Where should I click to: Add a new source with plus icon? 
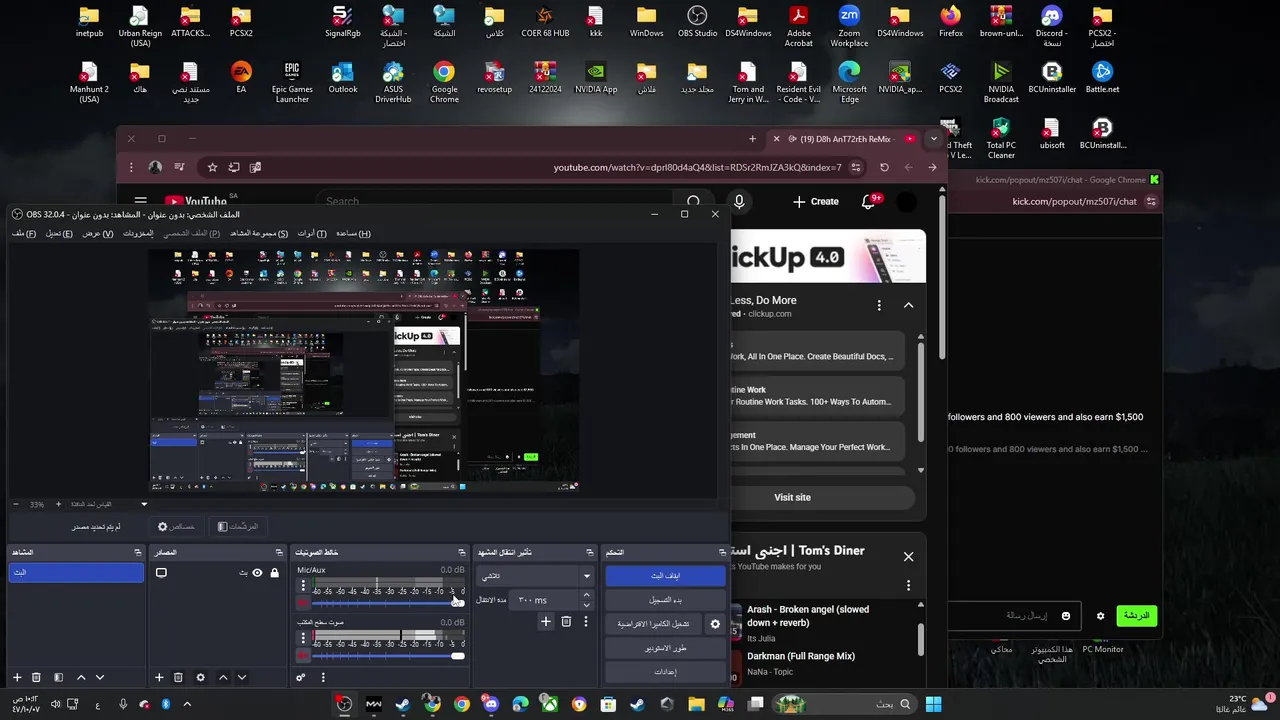[x=158, y=677]
